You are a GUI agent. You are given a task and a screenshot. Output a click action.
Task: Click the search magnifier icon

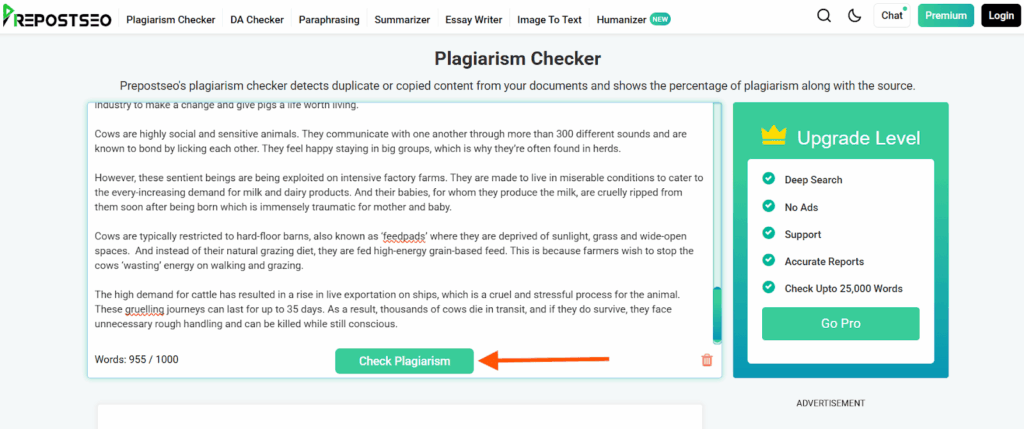824,16
